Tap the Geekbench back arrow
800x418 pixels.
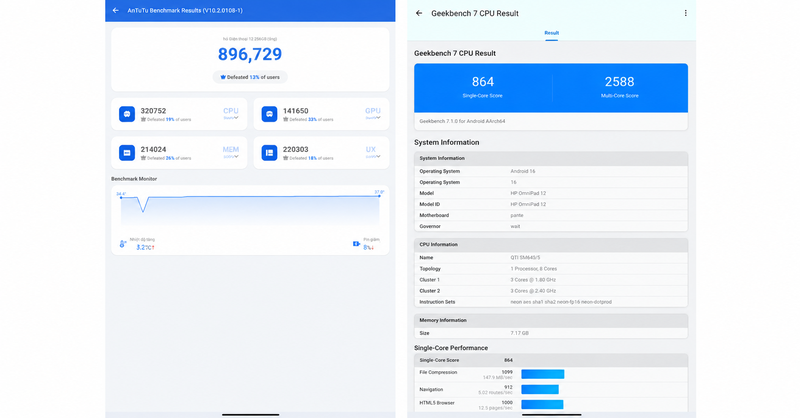click(x=419, y=13)
